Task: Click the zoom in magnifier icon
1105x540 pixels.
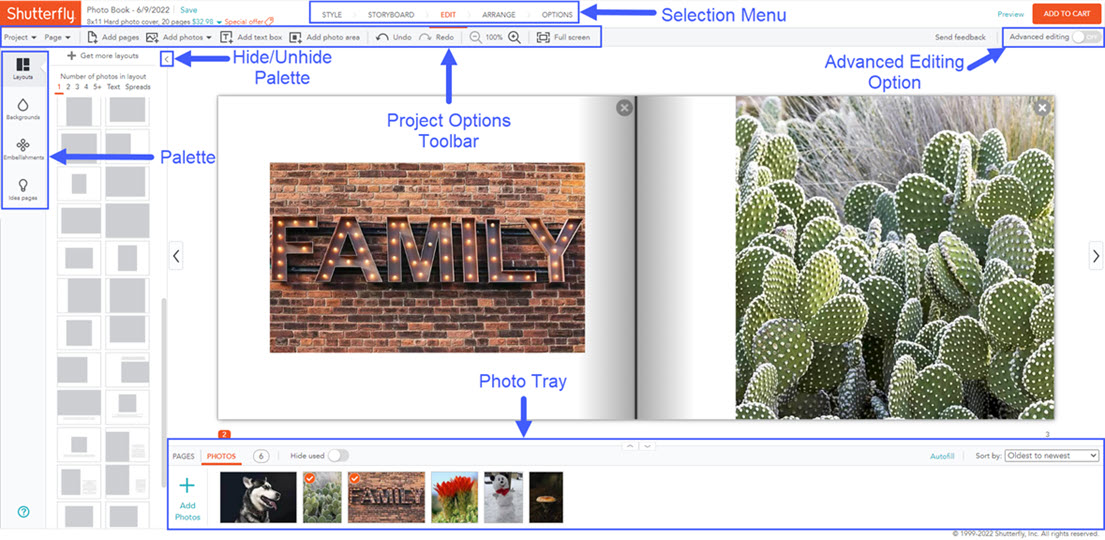Action: (x=514, y=37)
